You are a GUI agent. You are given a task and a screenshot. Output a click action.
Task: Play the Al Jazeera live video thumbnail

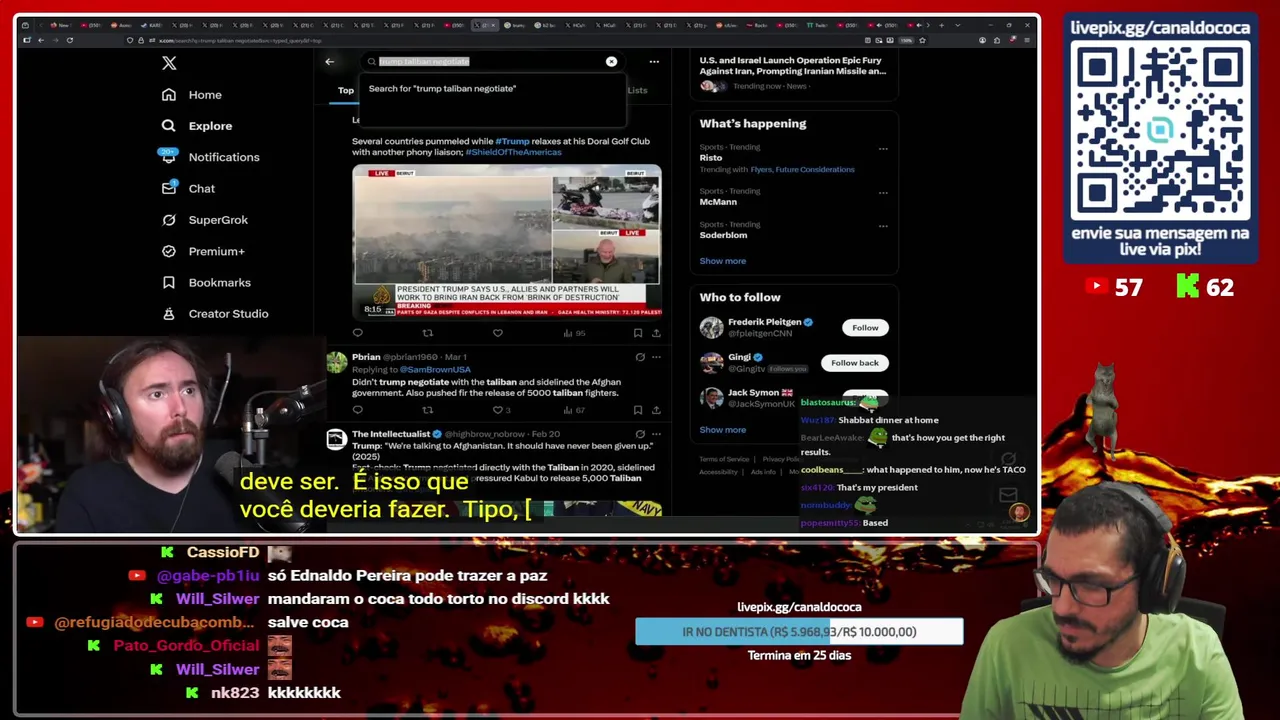507,241
